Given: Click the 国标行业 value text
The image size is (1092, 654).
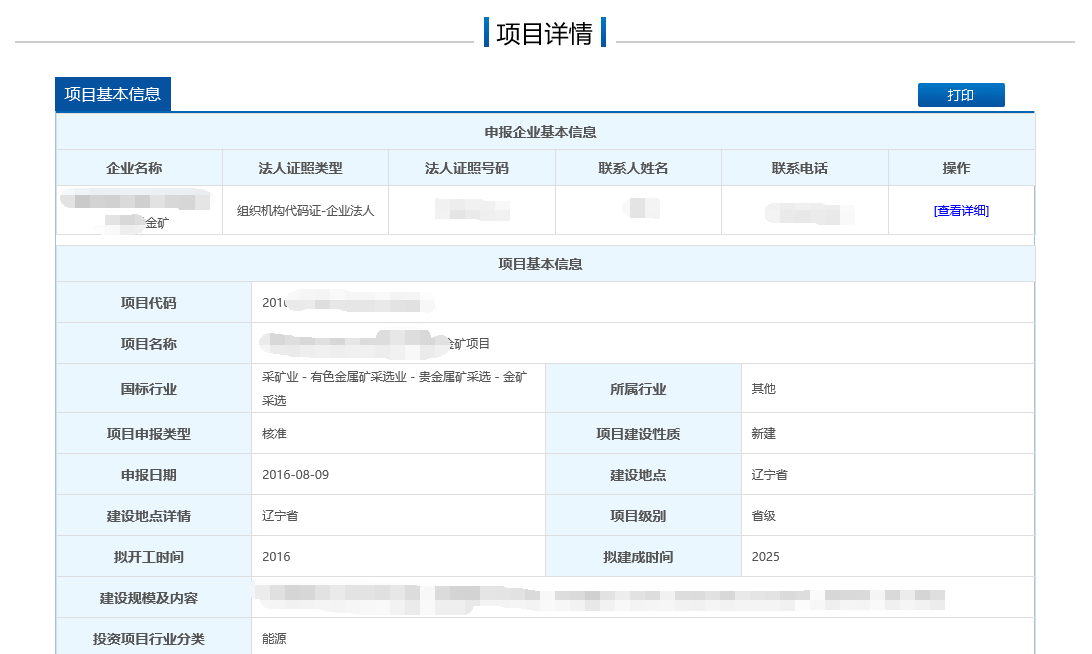Looking at the screenshot, I should click(394, 388).
